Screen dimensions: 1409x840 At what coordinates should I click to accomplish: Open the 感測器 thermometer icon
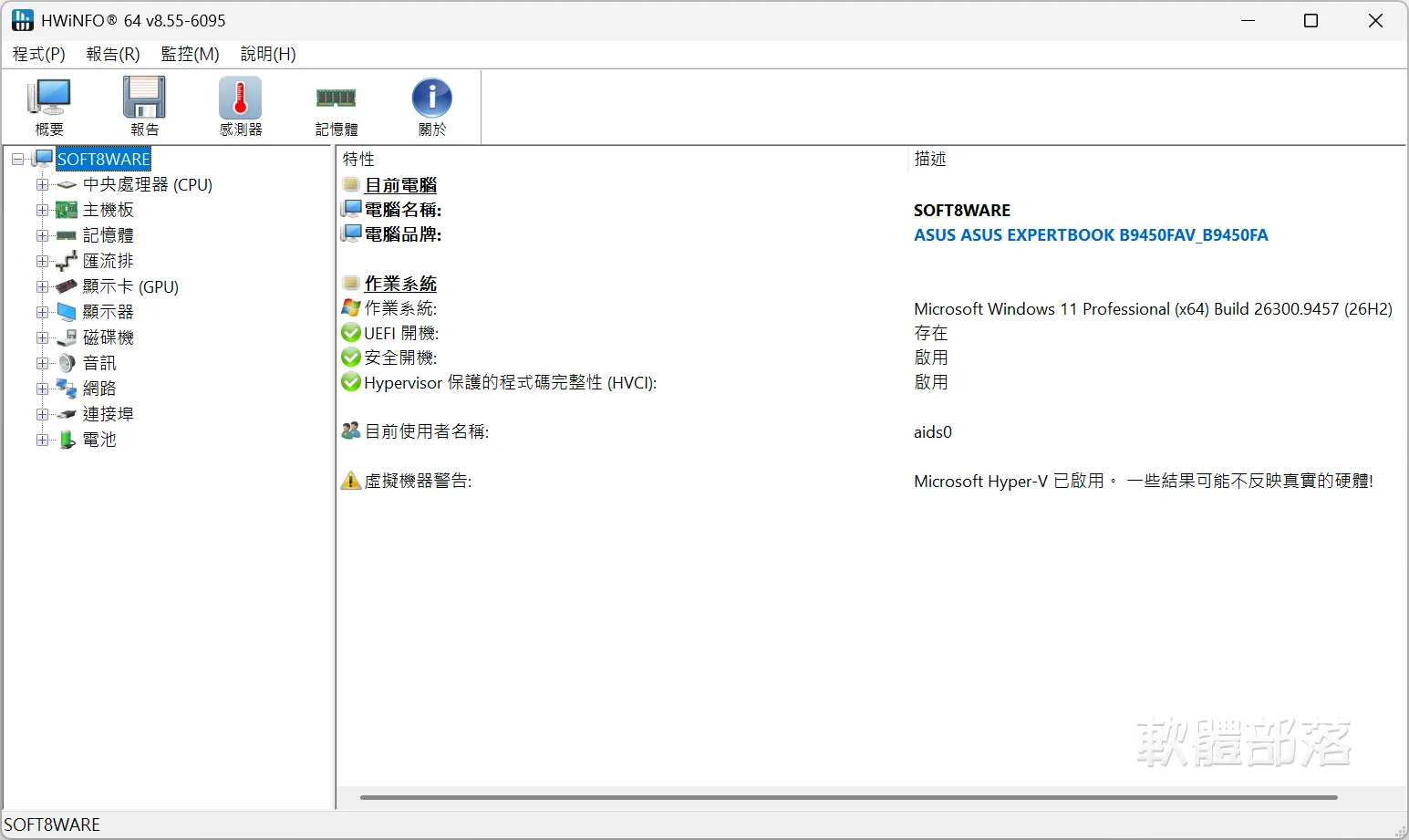[x=241, y=98]
